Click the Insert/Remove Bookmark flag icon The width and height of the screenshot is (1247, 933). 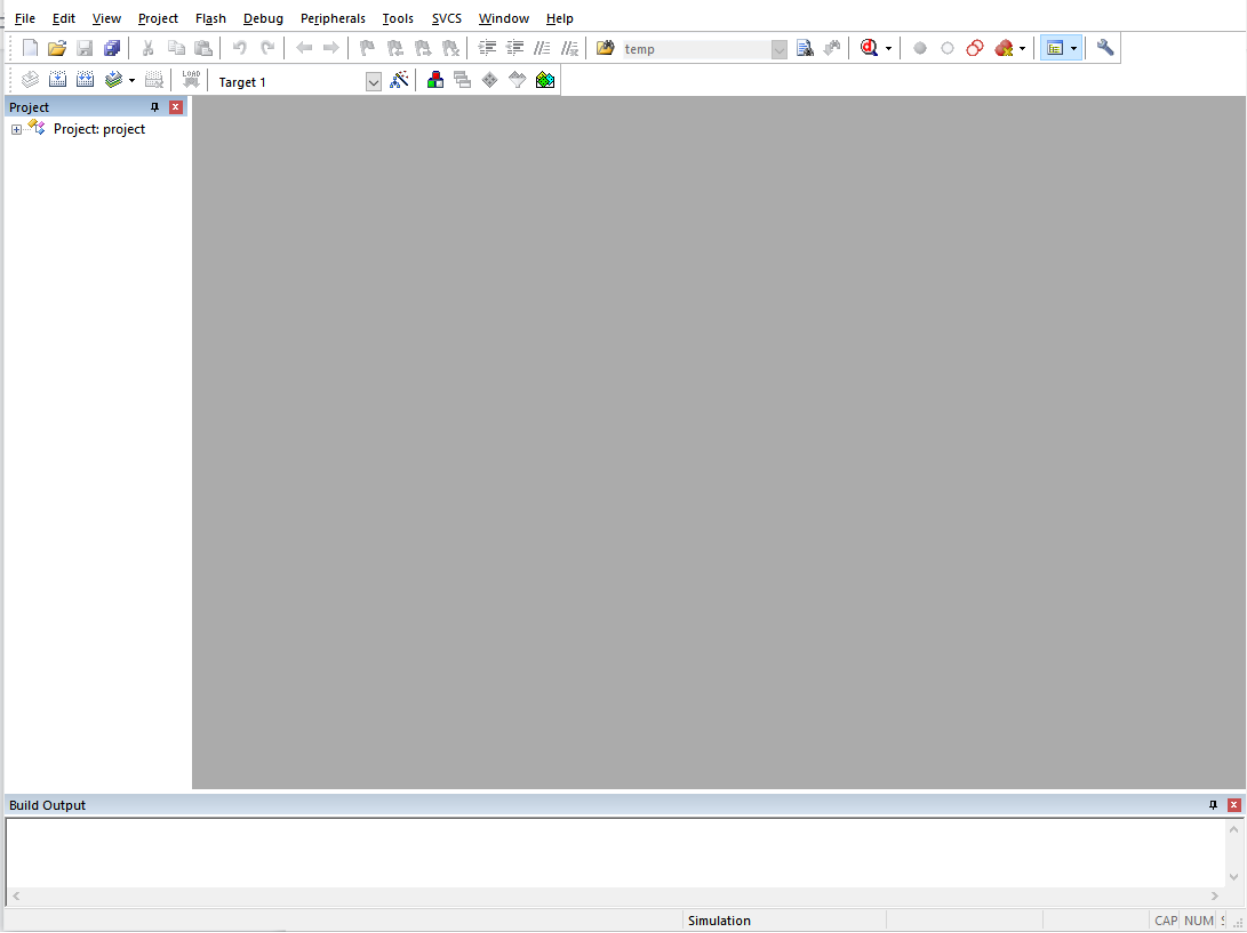367,48
